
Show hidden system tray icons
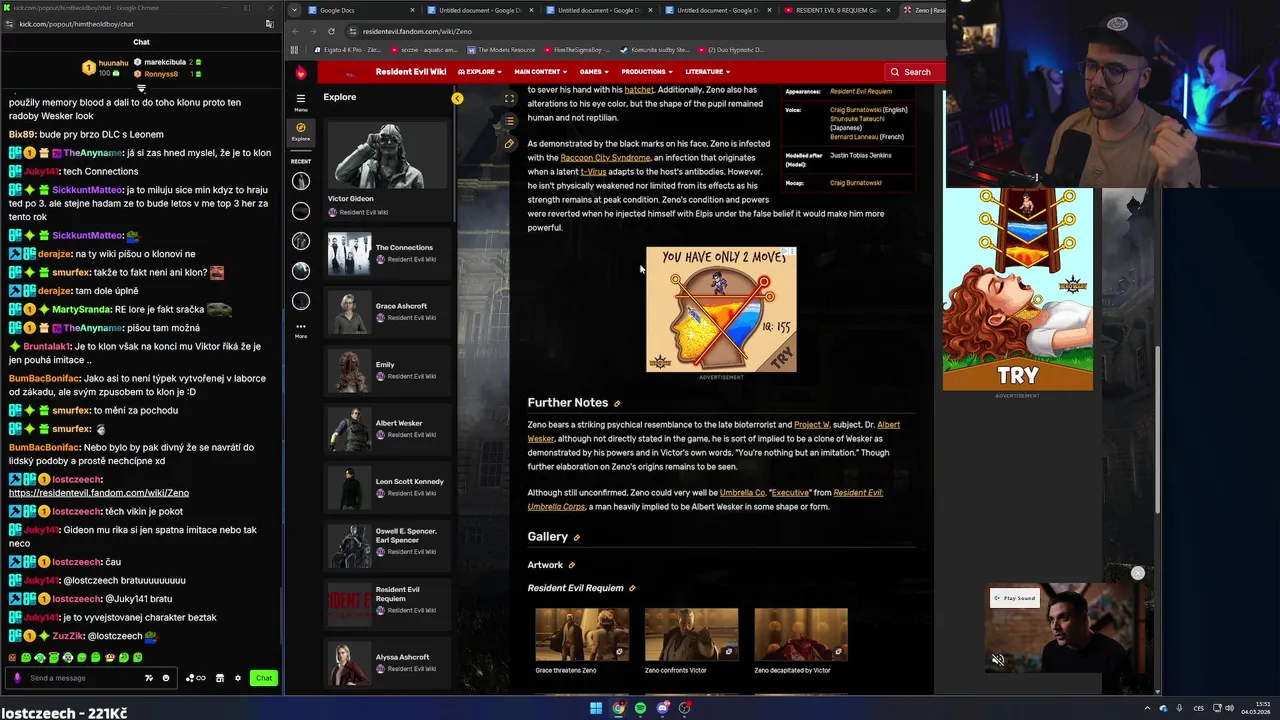coord(1147,708)
